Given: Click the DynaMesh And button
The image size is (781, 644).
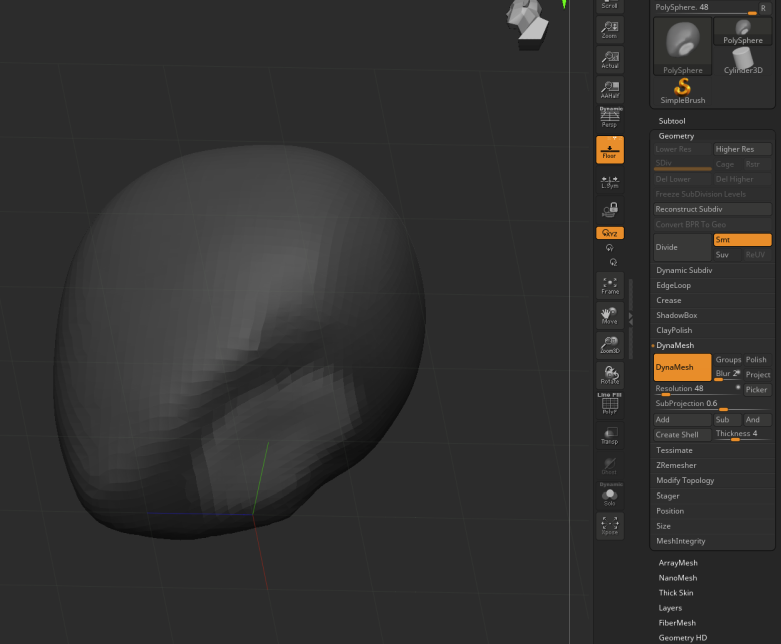Looking at the screenshot, I should tap(757, 420).
